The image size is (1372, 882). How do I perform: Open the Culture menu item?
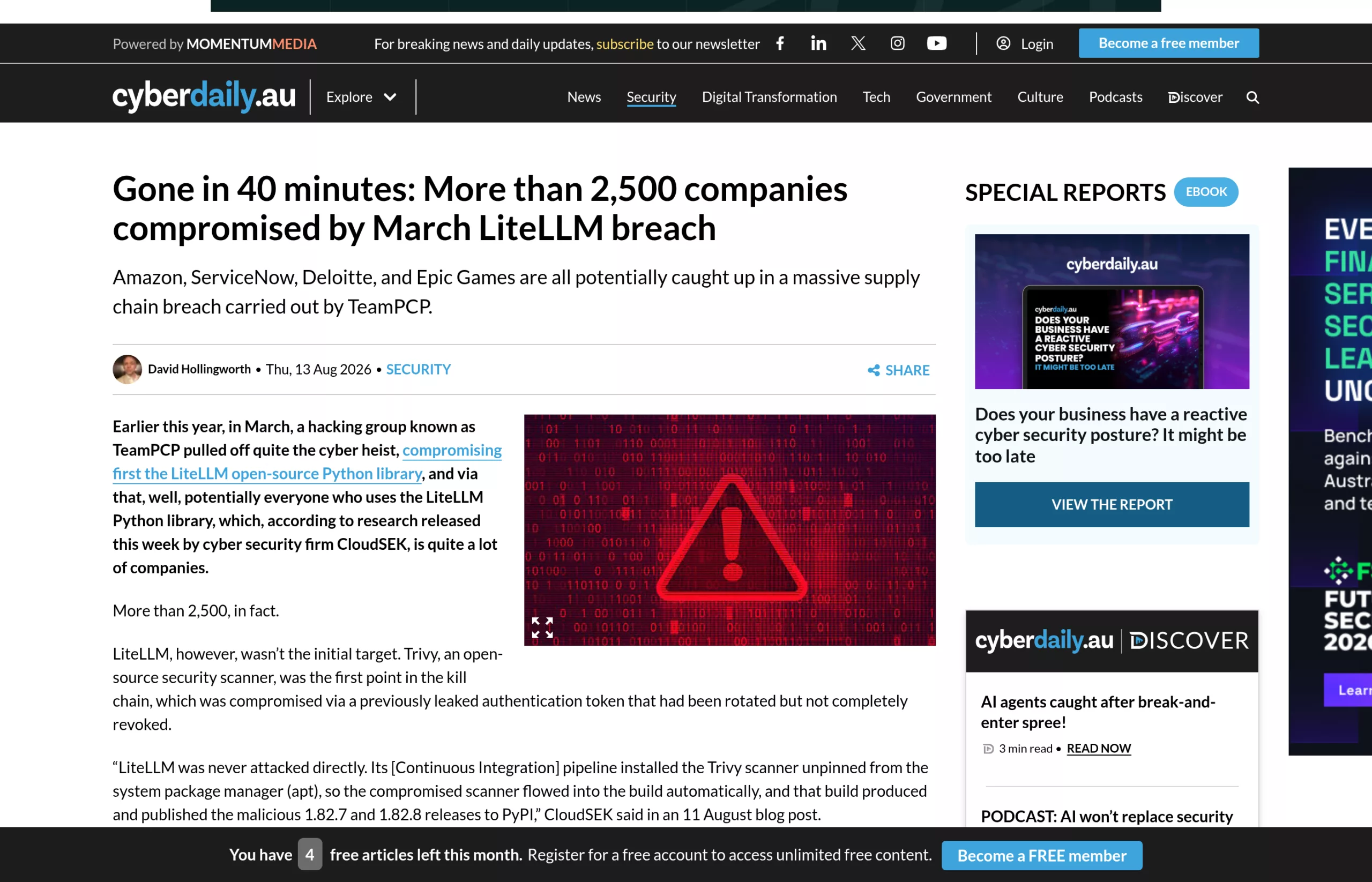tap(1040, 98)
